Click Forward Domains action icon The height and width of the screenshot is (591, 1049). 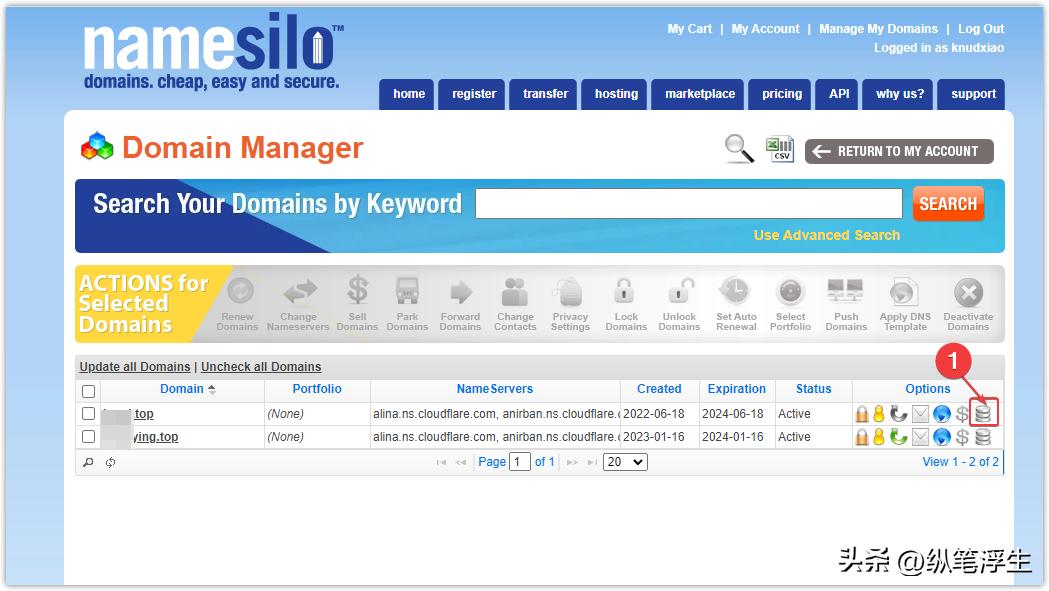460,292
